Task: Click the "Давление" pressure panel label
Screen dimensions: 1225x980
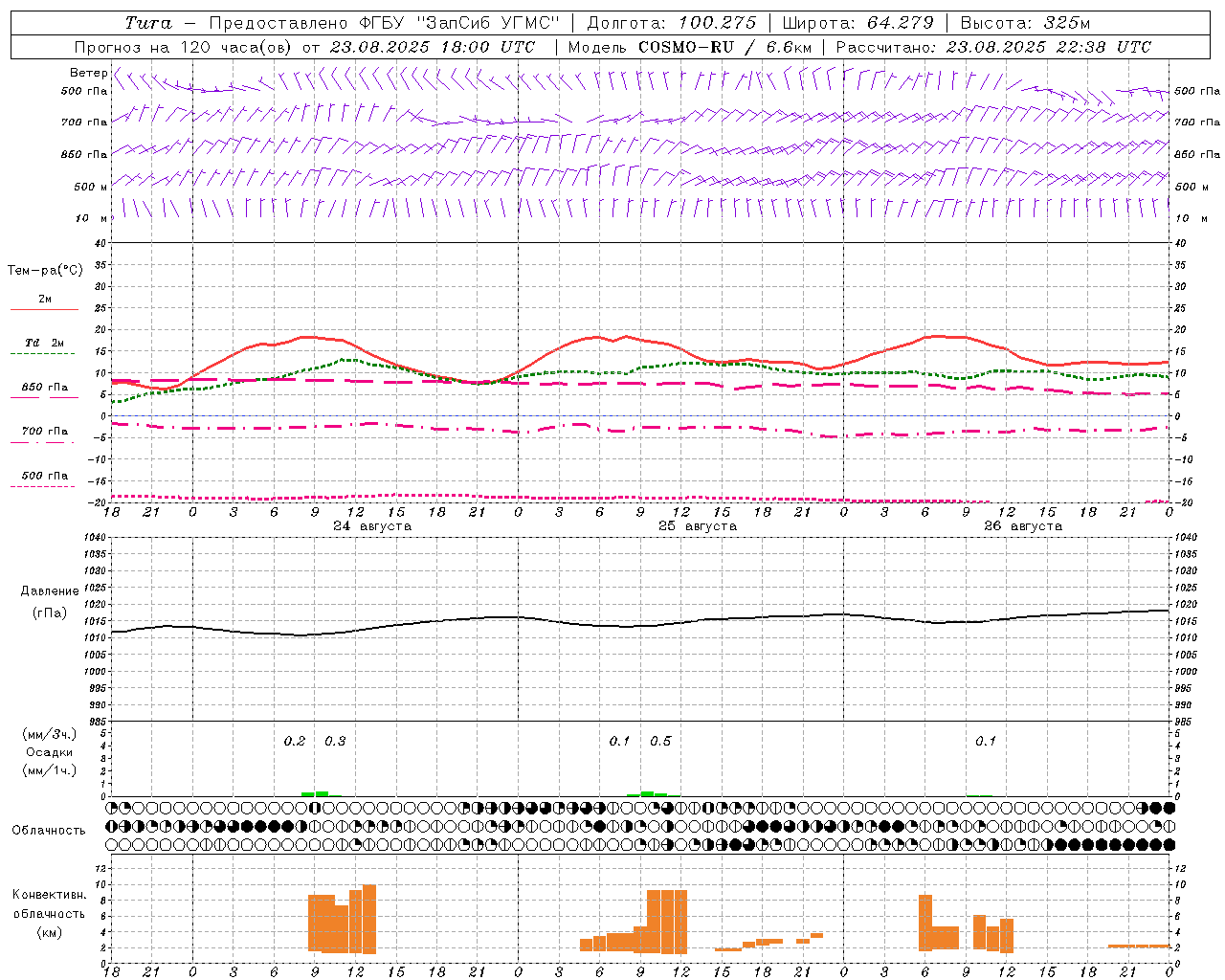Action: click(x=48, y=591)
